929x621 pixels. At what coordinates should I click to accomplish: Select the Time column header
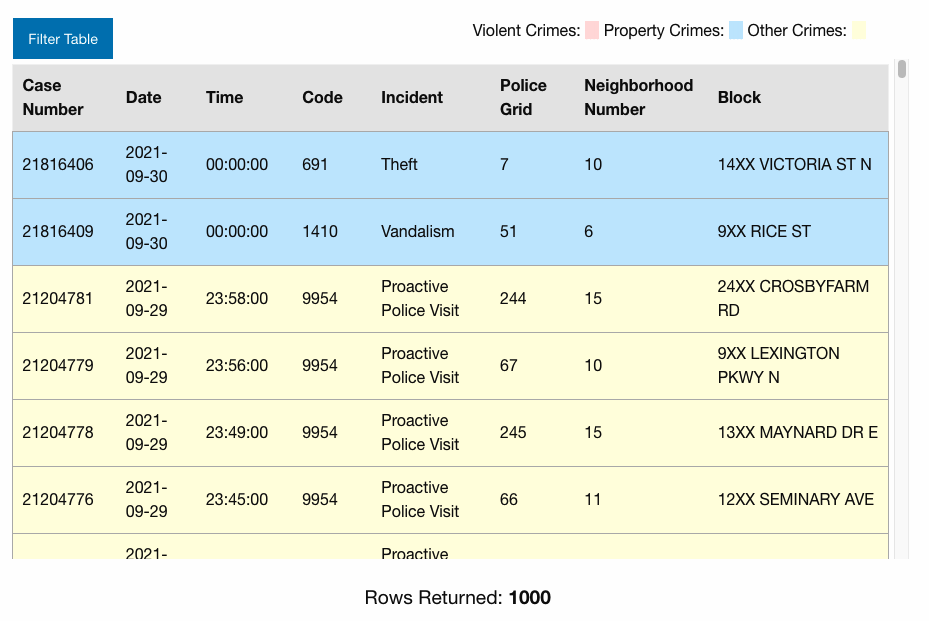tap(225, 98)
